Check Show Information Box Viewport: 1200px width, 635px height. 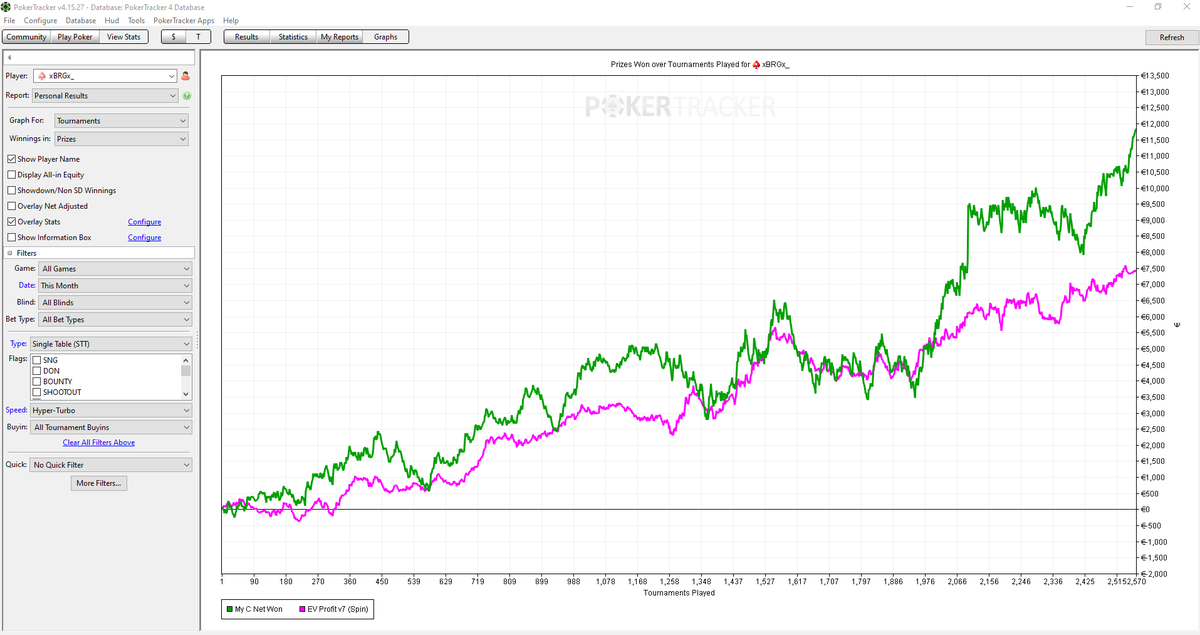click(11, 238)
